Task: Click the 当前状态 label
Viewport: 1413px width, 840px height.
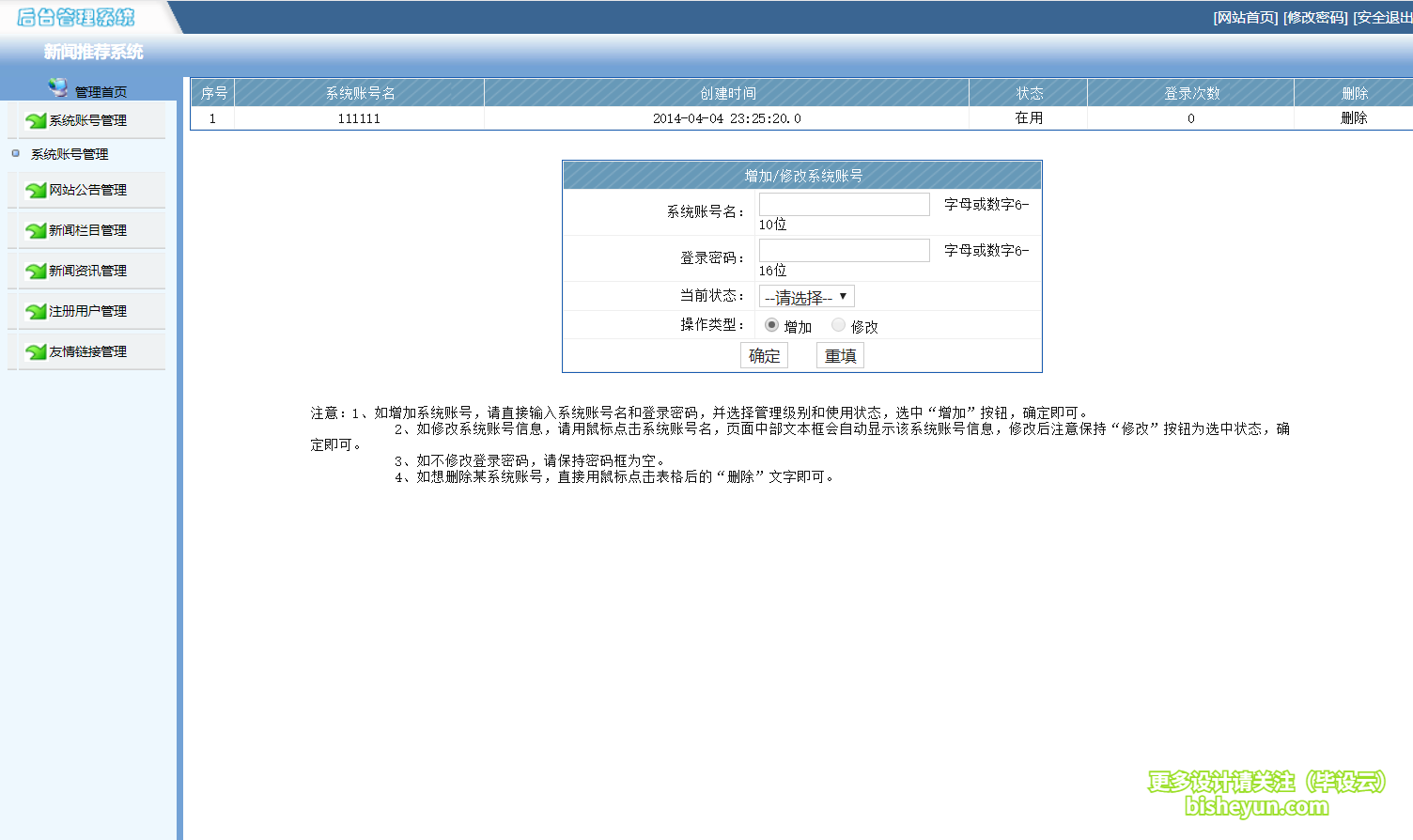Action: coord(712,295)
